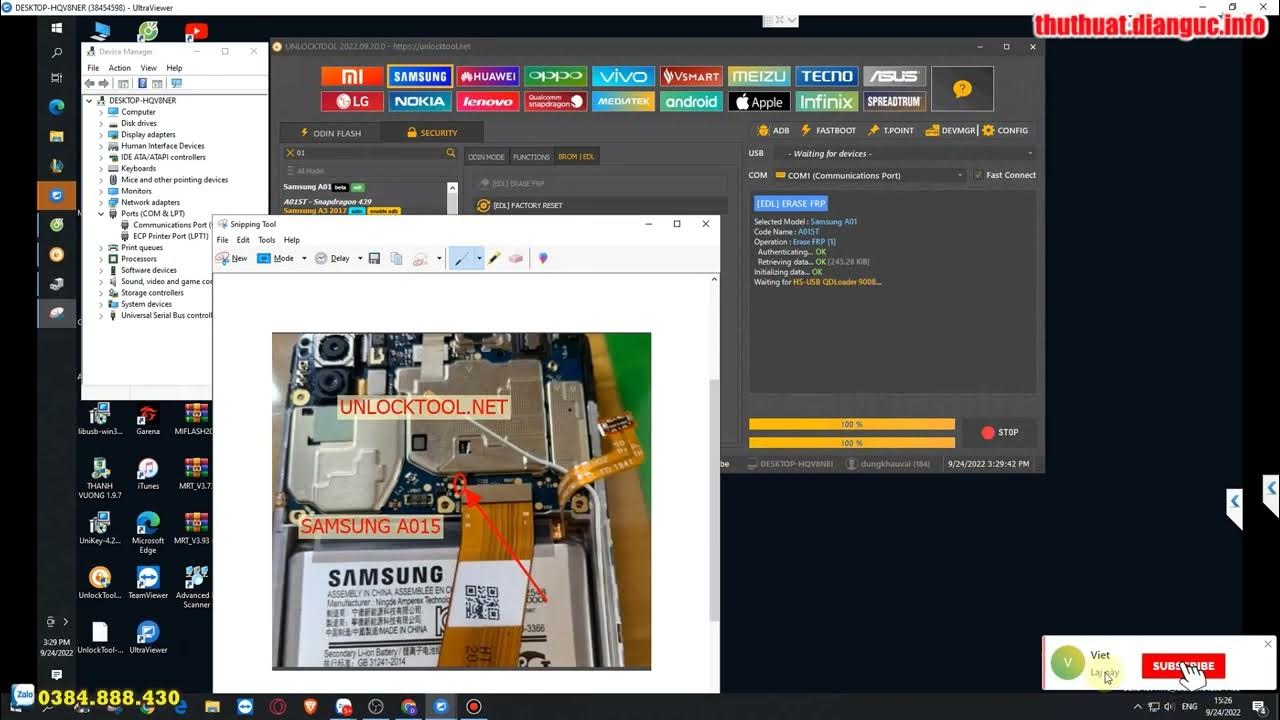Select the Highlighter tool in Snipping Tool
Image resolution: width=1280 pixels, height=720 pixels.
click(x=494, y=258)
